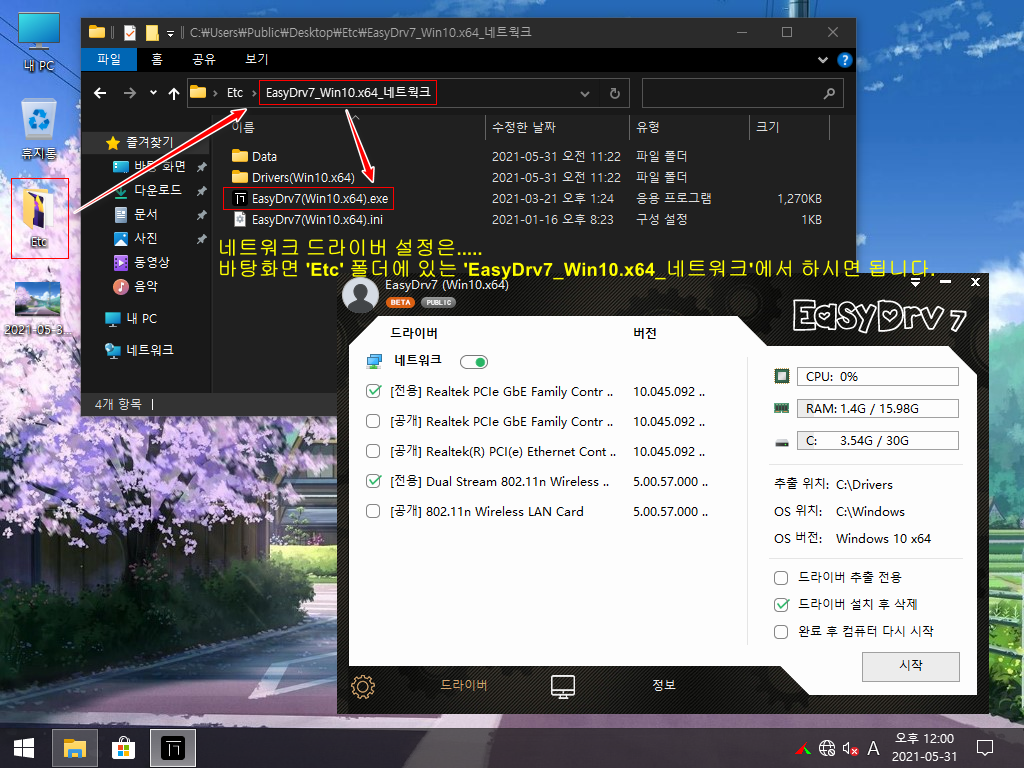Switch to the 정보 tab in EasyDrv7
The width and height of the screenshot is (1024, 768).
(x=664, y=685)
